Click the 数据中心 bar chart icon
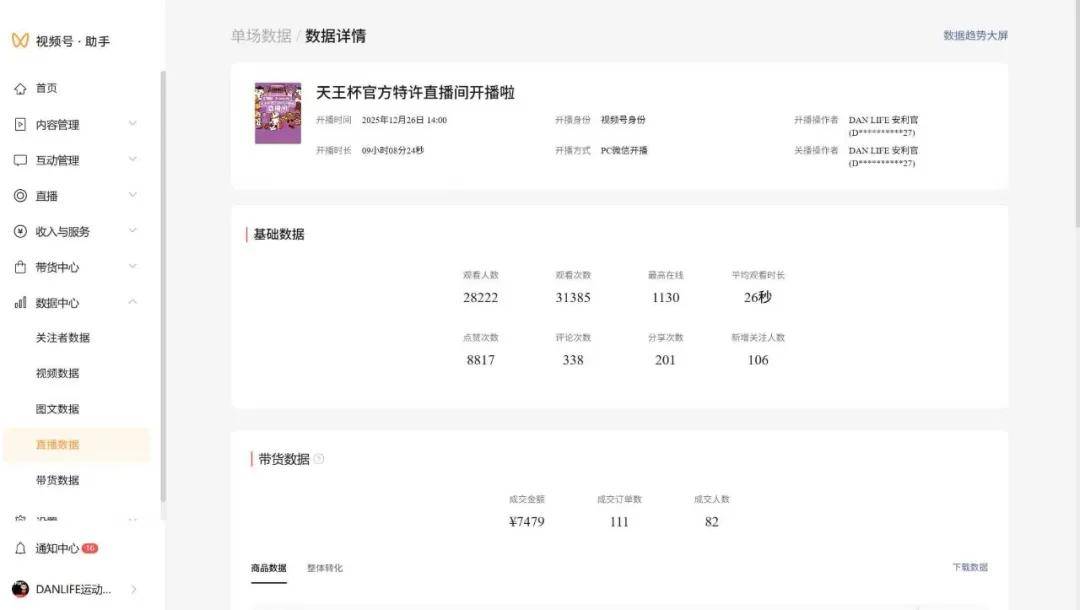1080x610 pixels. tap(20, 303)
